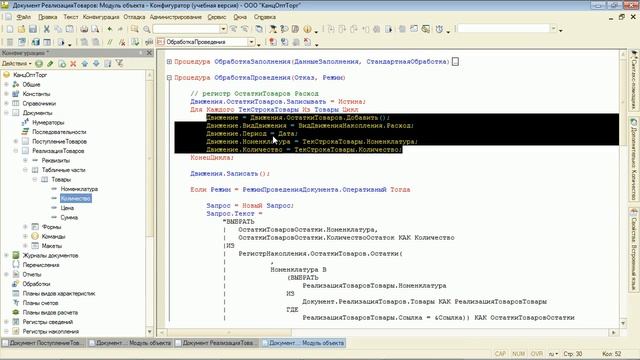This screenshot has width=640, height=360.
Task: Expand the Справочники tree node
Action: [x=7, y=103]
